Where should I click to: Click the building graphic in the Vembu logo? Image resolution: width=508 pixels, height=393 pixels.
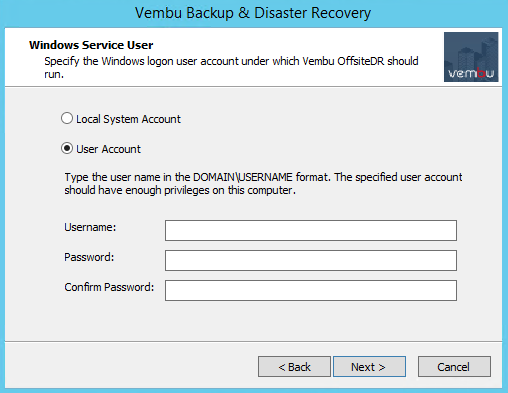[471, 52]
